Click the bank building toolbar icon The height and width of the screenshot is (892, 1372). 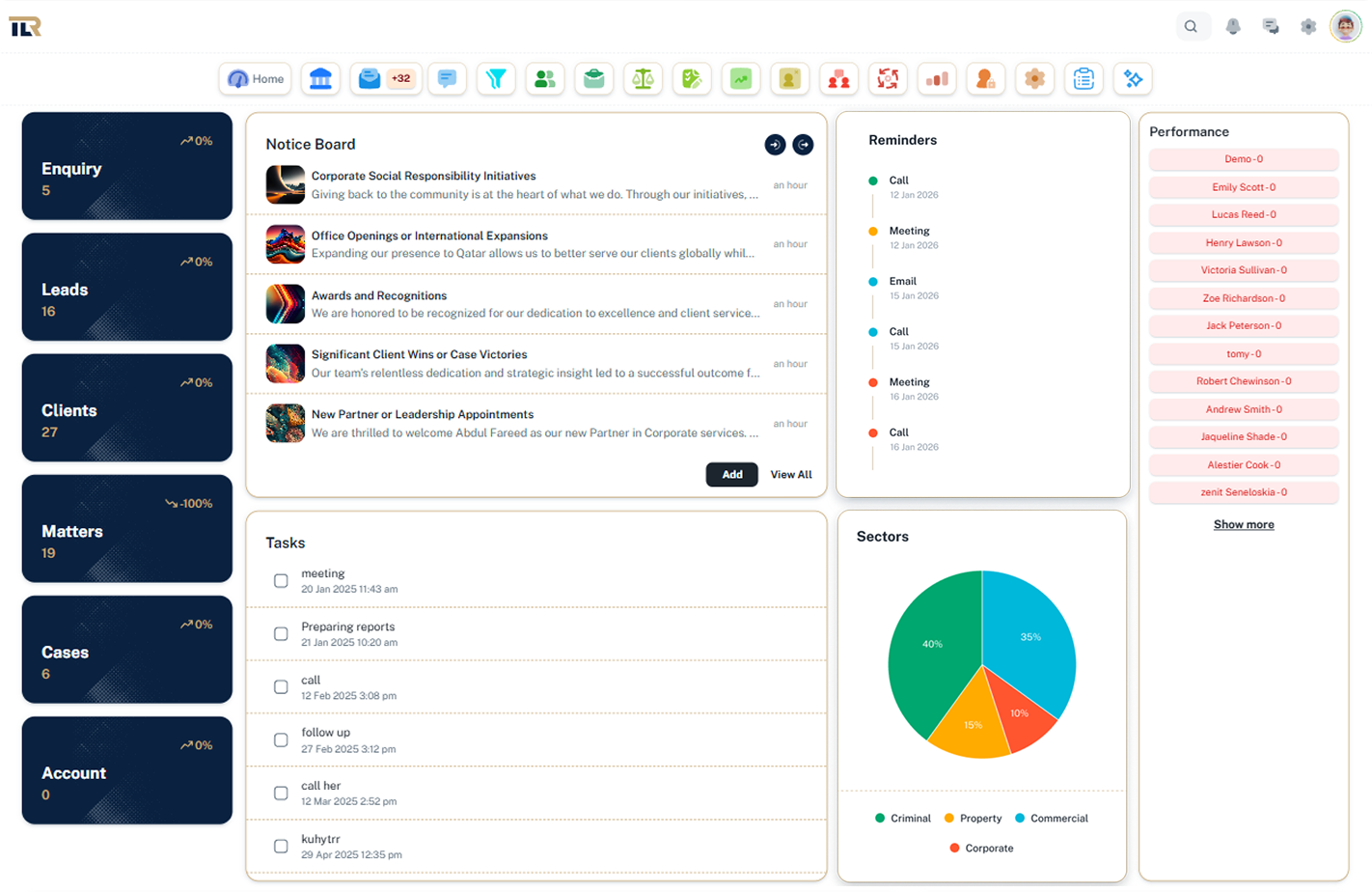coord(320,79)
